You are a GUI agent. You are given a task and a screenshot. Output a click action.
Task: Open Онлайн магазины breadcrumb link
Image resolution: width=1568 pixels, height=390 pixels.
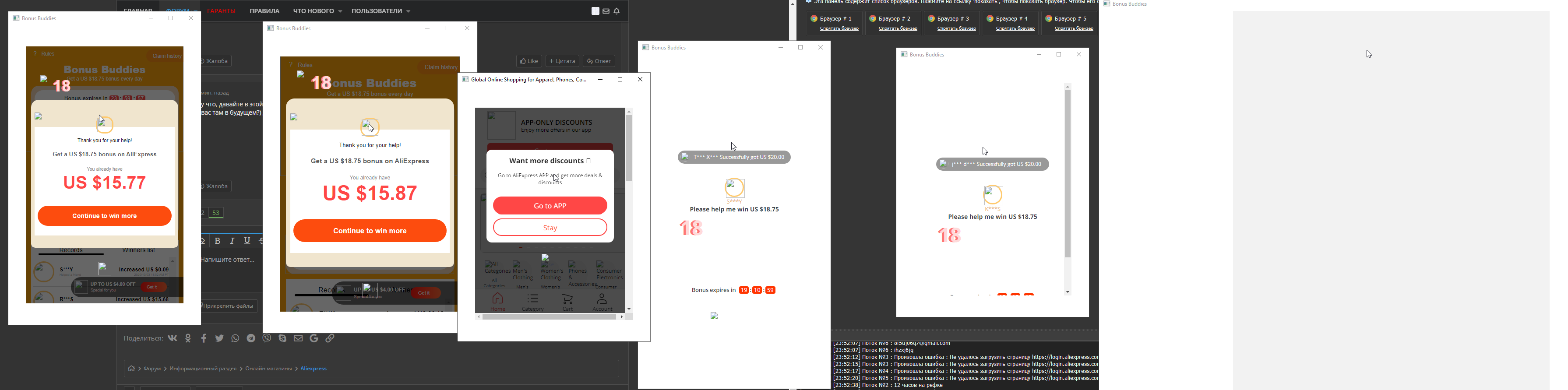pyautogui.click(x=268, y=369)
